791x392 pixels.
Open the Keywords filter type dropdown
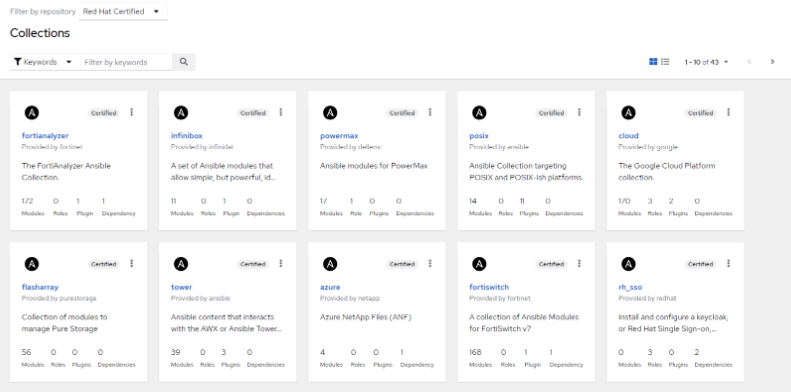tap(43, 62)
